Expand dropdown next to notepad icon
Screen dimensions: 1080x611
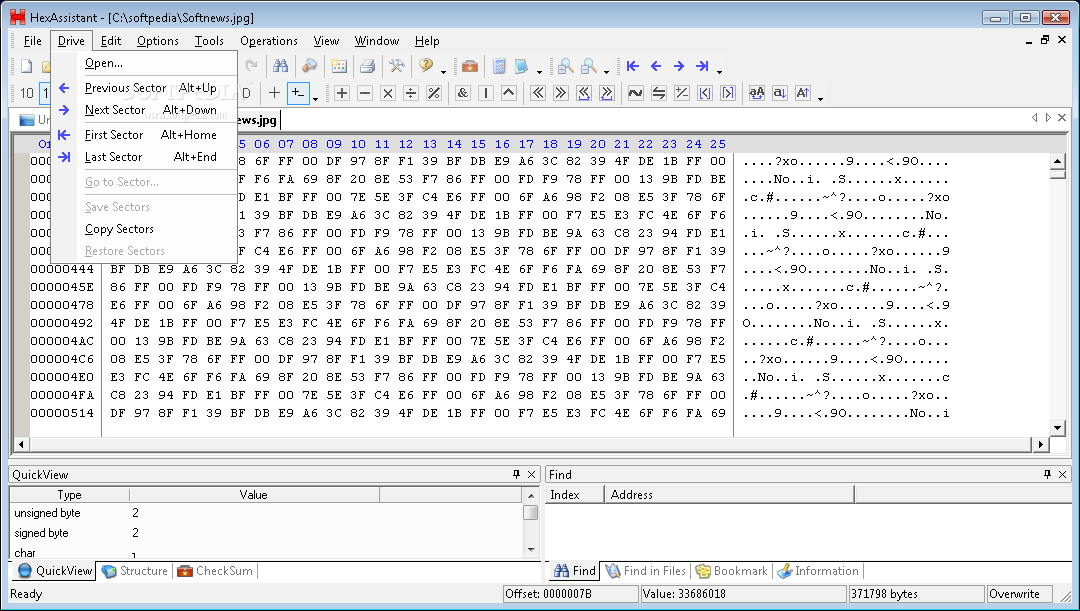tap(539, 70)
